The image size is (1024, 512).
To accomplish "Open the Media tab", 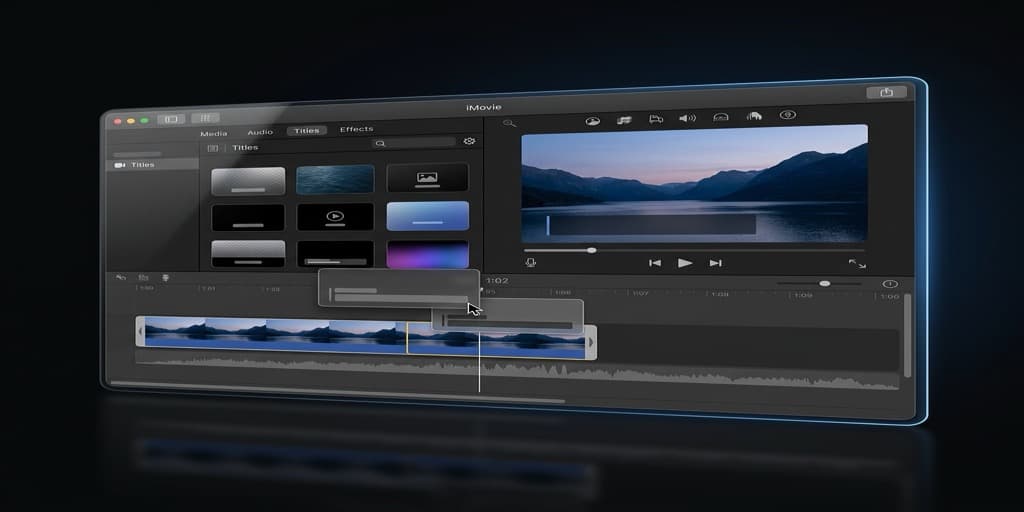I will pyautogui.click(x=214, y=134).
